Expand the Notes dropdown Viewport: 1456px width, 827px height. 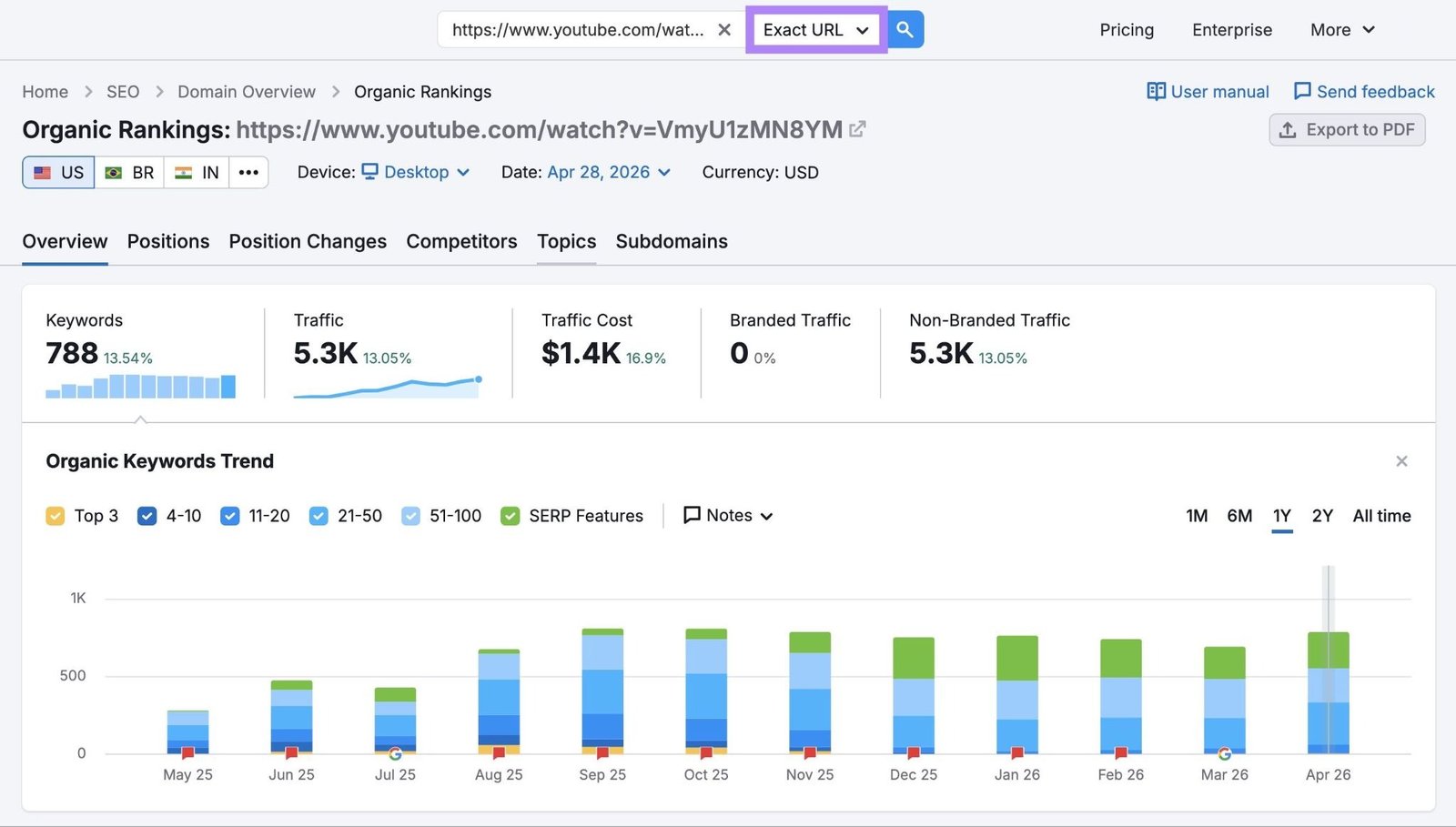point(728,515)
